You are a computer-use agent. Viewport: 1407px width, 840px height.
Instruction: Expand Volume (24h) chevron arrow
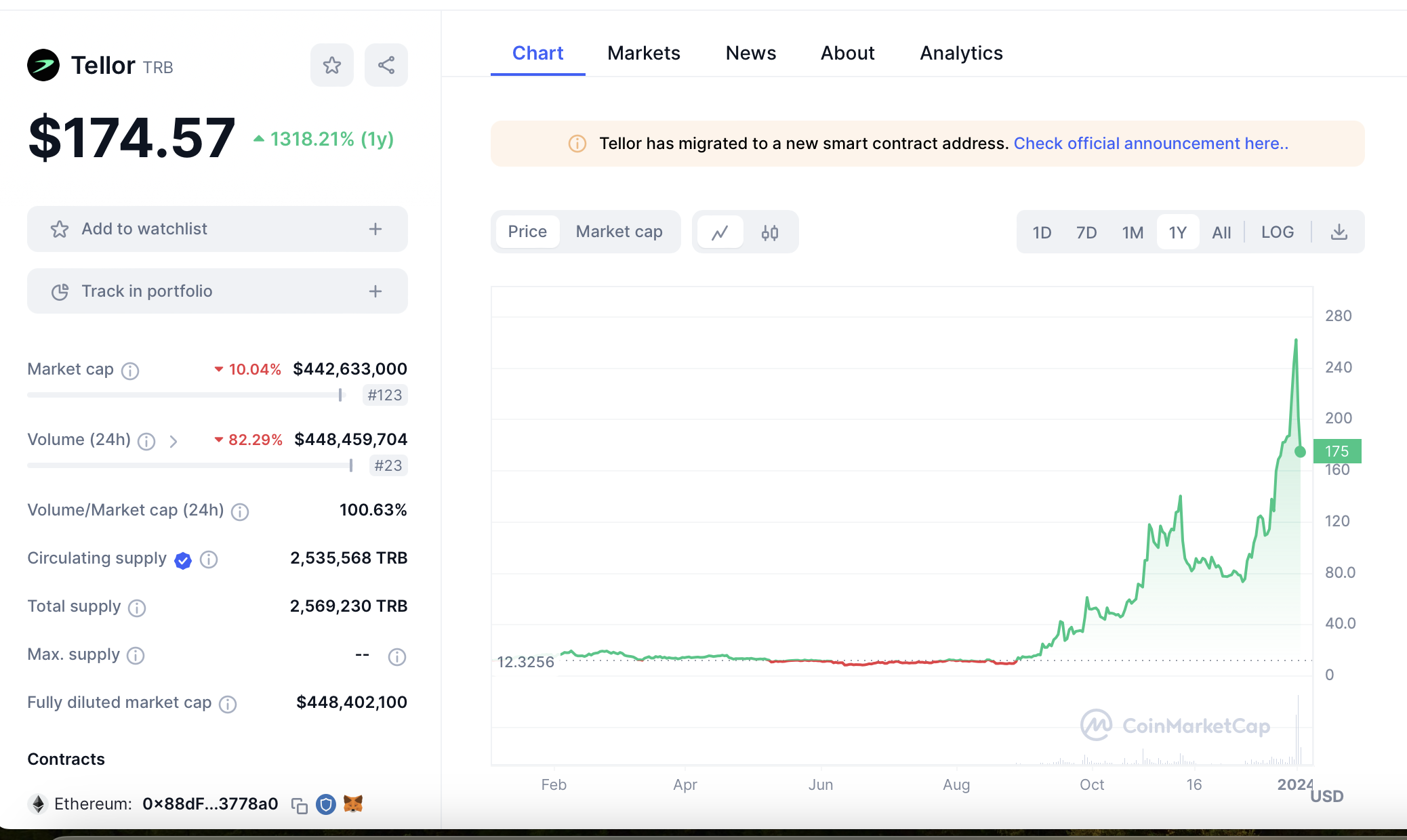(174, 441)
